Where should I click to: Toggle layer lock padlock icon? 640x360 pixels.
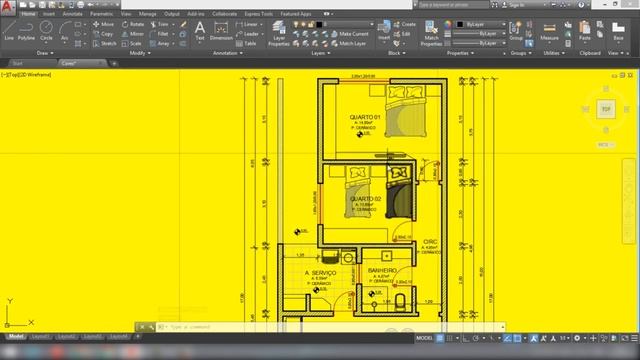311,24
